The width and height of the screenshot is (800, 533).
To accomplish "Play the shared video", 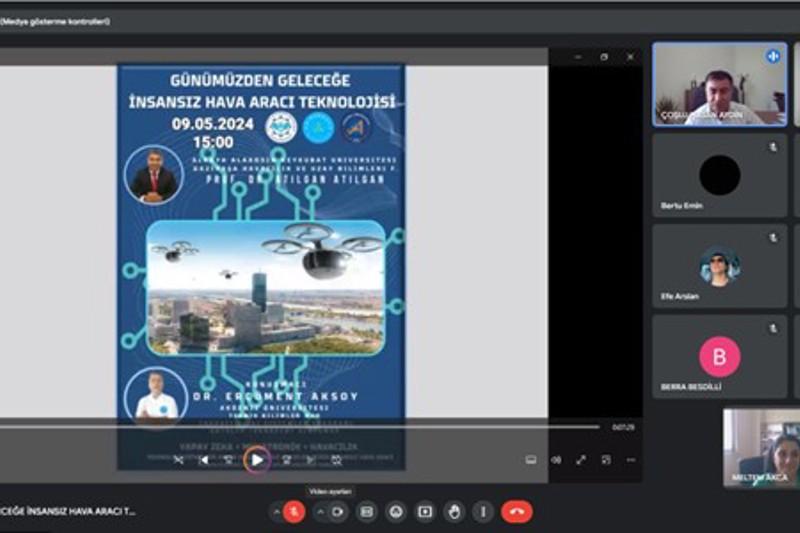I will [x=257, y=460].
